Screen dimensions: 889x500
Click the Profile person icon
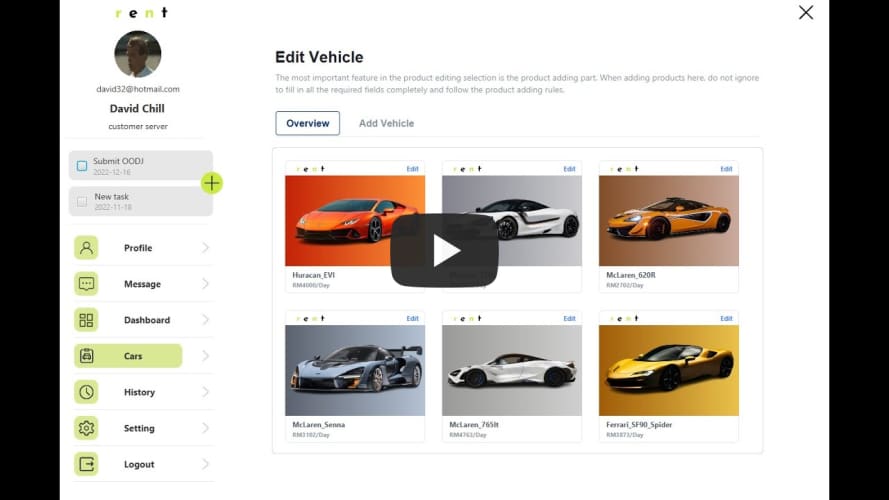point(86,248)
